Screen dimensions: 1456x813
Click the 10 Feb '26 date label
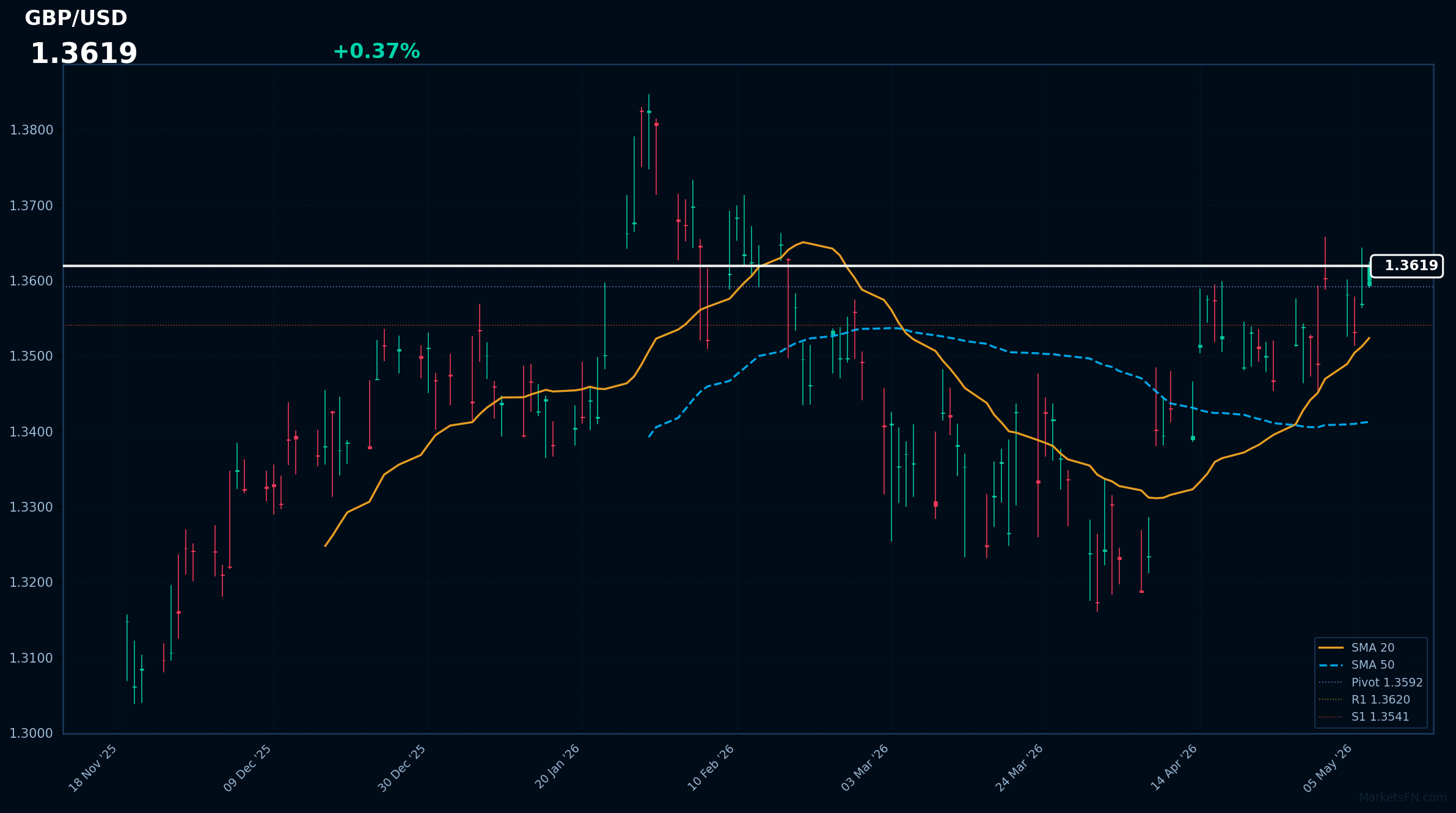point(711,768)
